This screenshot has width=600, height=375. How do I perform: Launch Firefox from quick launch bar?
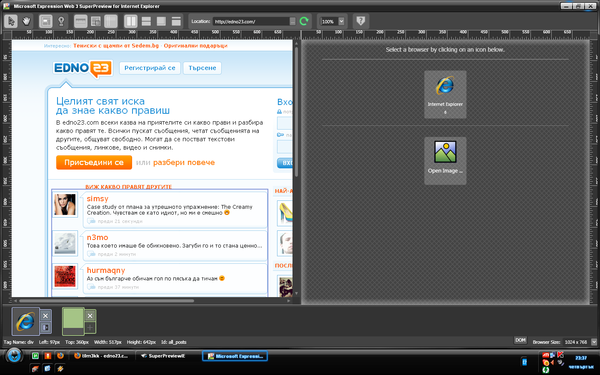coord(60,356)
